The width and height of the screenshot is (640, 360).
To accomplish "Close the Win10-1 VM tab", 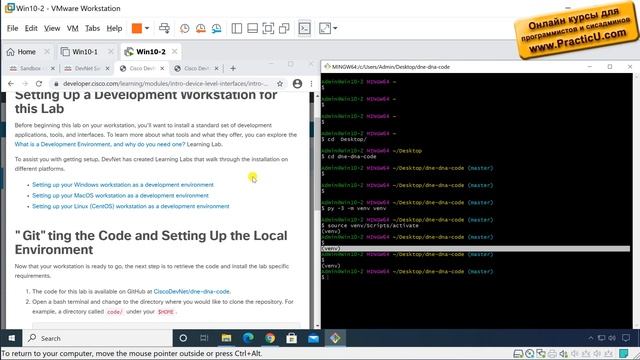I will click(111, 51).
